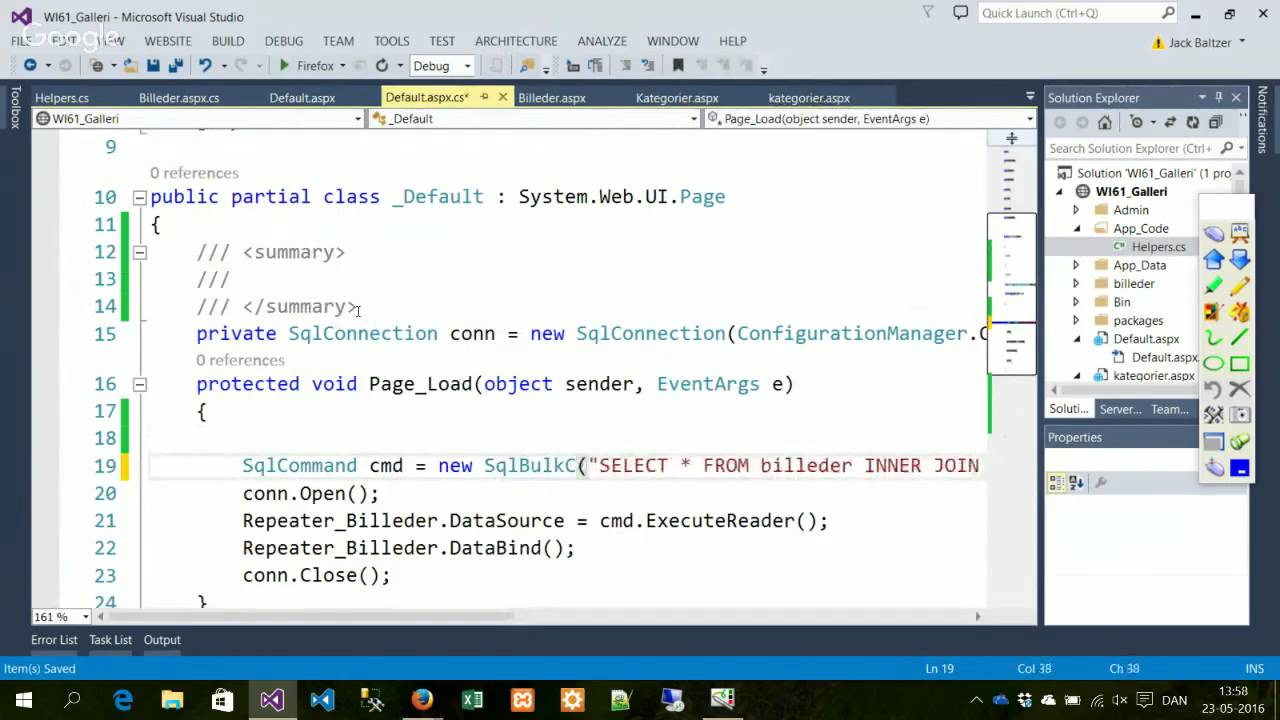Viewport: 1280px width, 720px height.
Task: Open the Start menu on the taskbar
Action: pos(24,700)
